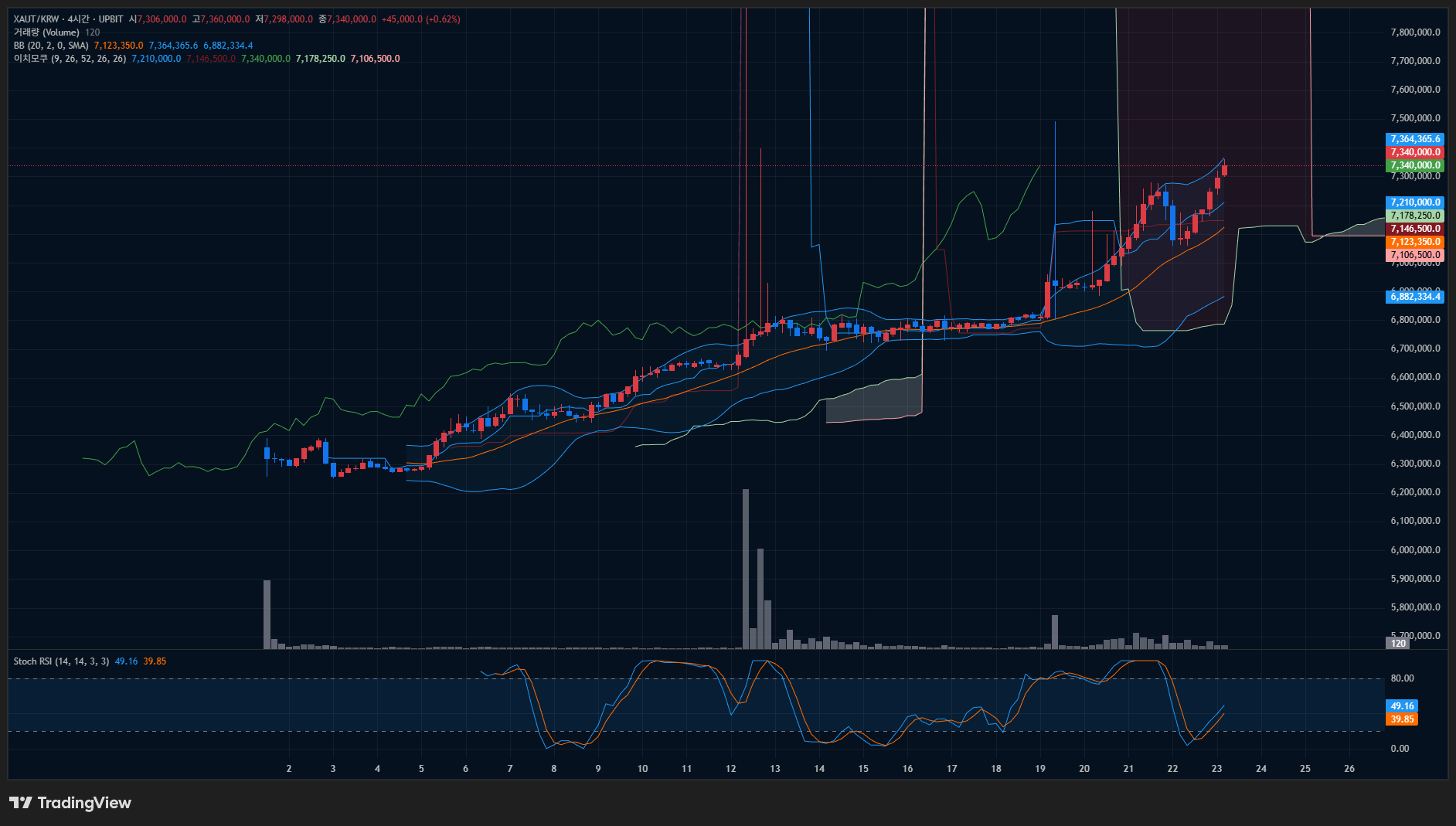Click blue 49.16 Stoch RSI axis label

pos(1402,706)
